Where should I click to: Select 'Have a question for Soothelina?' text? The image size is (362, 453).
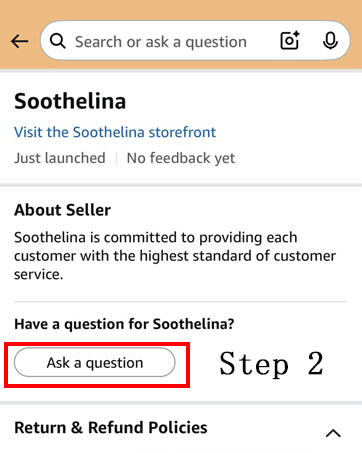(x=124, y=324)
